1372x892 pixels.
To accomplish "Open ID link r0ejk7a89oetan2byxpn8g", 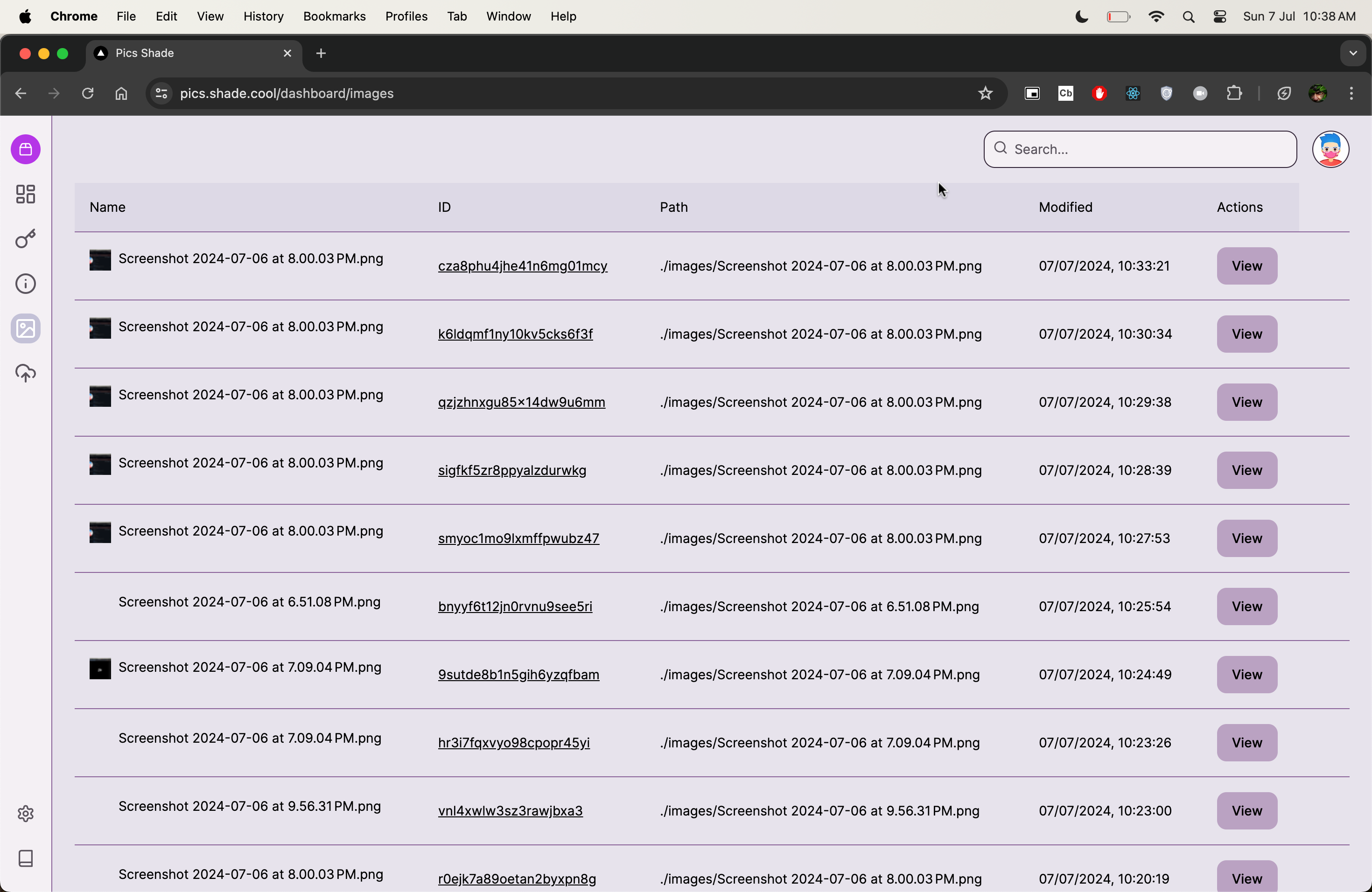I will coord(517,879).
